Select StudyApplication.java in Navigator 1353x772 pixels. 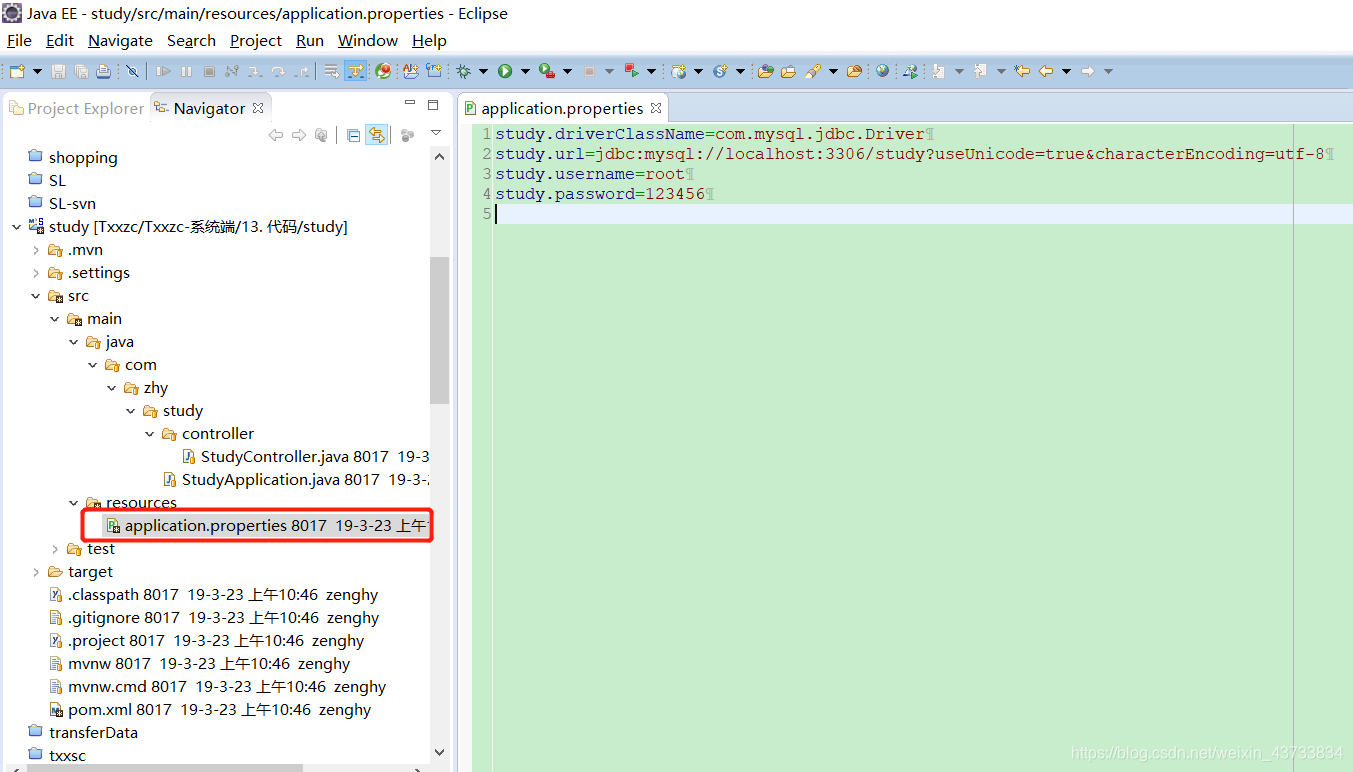point(297,480)
